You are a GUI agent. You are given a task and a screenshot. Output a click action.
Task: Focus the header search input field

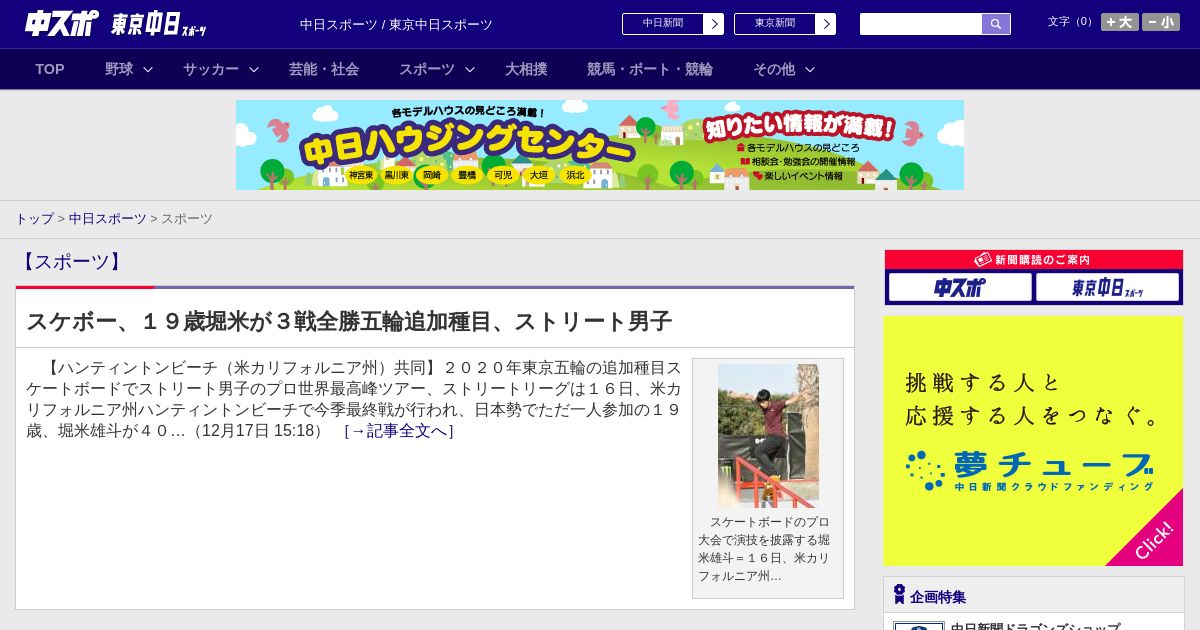[x=921, y=24]
